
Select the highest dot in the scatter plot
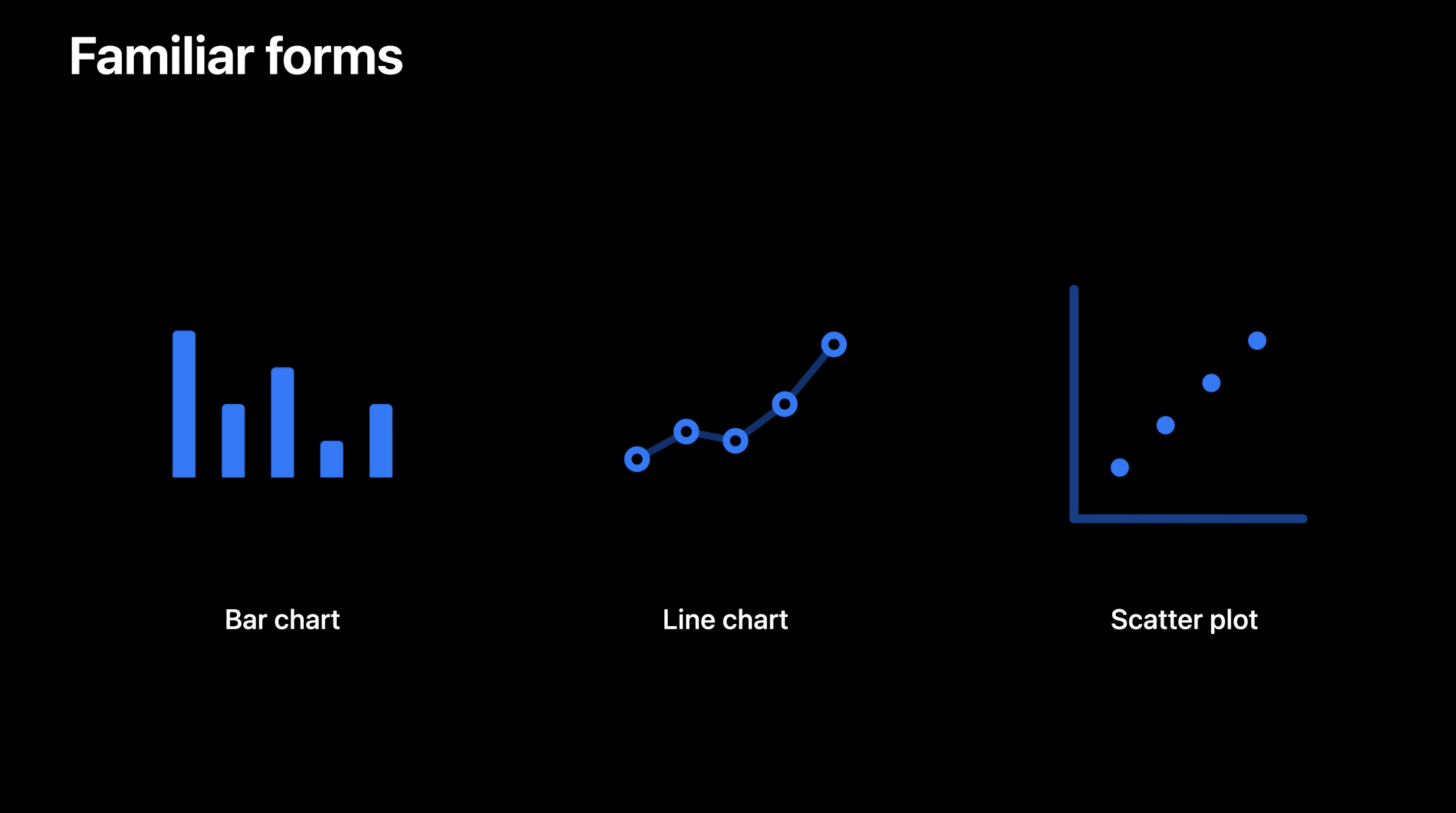tap(1257, 341)
